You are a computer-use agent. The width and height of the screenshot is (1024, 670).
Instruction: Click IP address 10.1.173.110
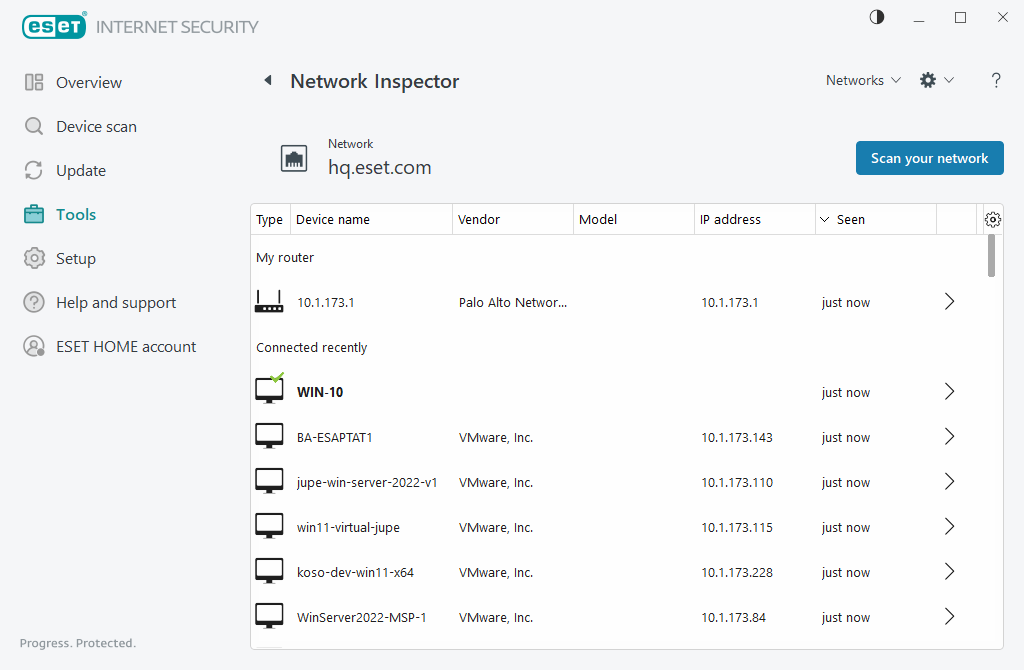[x=737, y=482]
